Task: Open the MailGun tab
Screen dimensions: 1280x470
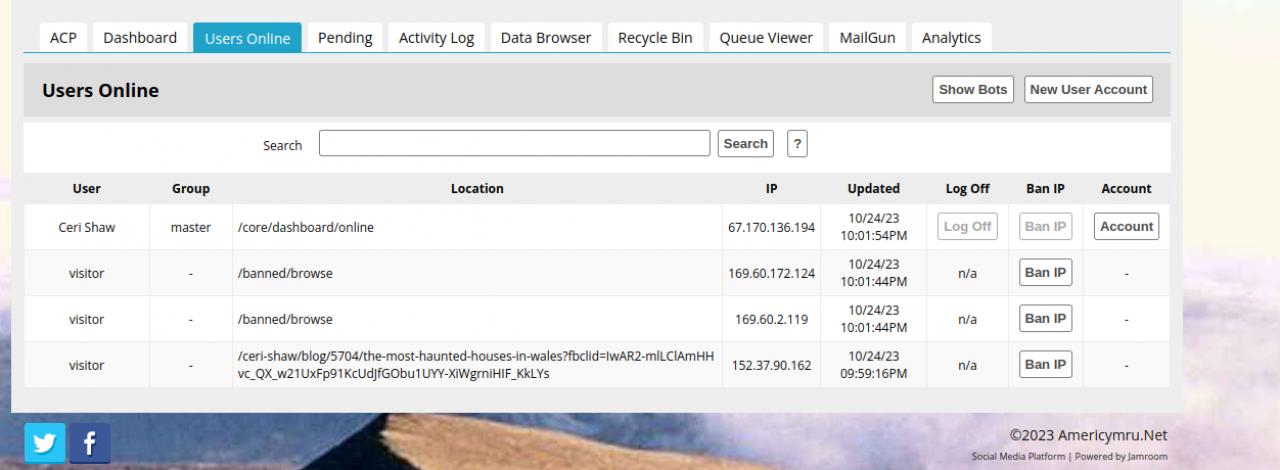Action: (x=867, y=38)
